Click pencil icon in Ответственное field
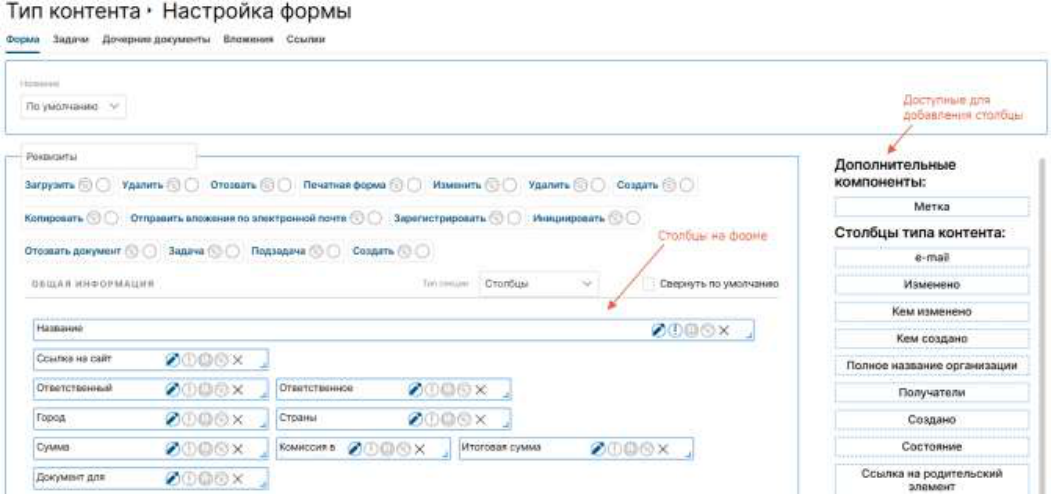Viewport: 1051px width, 495px height. click(x=416, y=389)
